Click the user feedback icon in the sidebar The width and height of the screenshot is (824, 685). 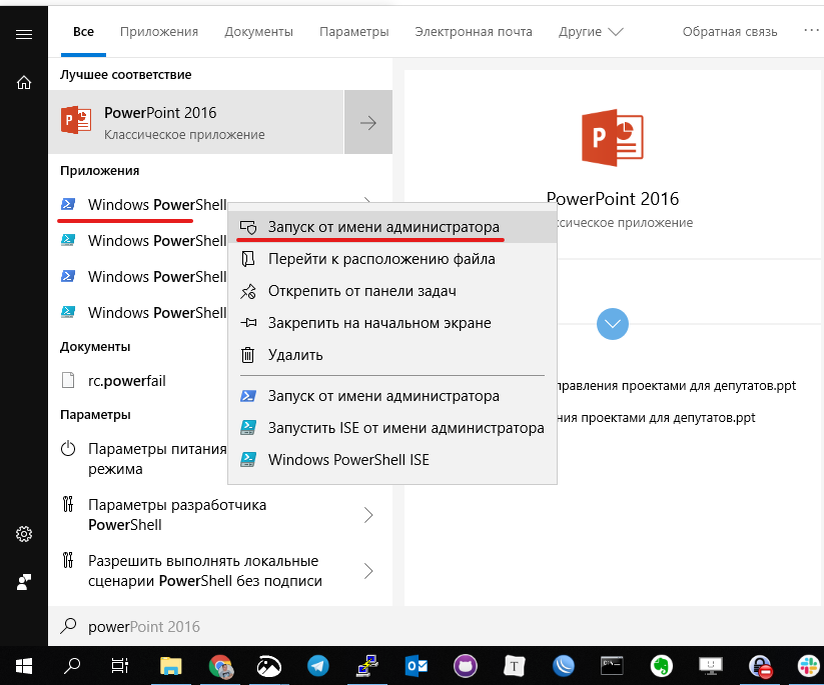pos(24,582)
